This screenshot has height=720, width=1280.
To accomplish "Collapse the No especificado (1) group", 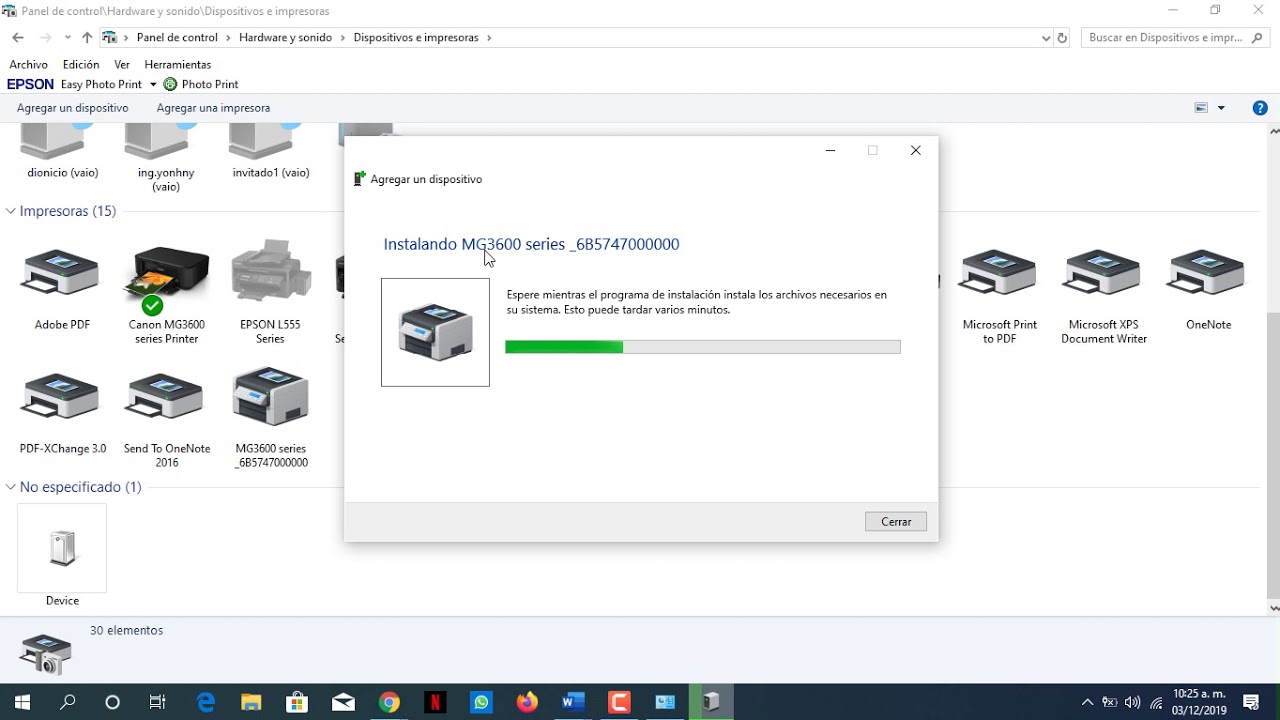I will point(11,487).
